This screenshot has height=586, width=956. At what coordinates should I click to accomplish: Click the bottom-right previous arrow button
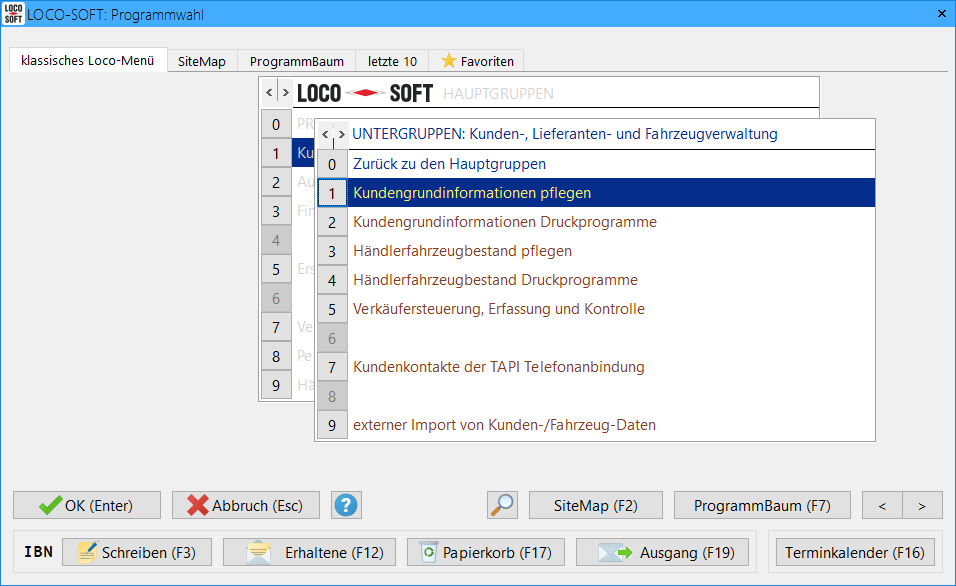[882, 505]
